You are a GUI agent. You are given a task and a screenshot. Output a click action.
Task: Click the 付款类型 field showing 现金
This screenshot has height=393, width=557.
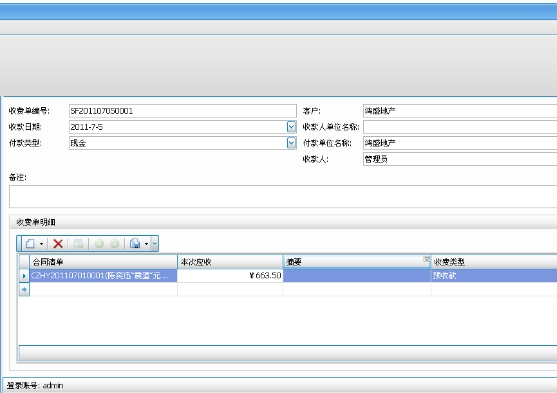[x=178, y=143]
